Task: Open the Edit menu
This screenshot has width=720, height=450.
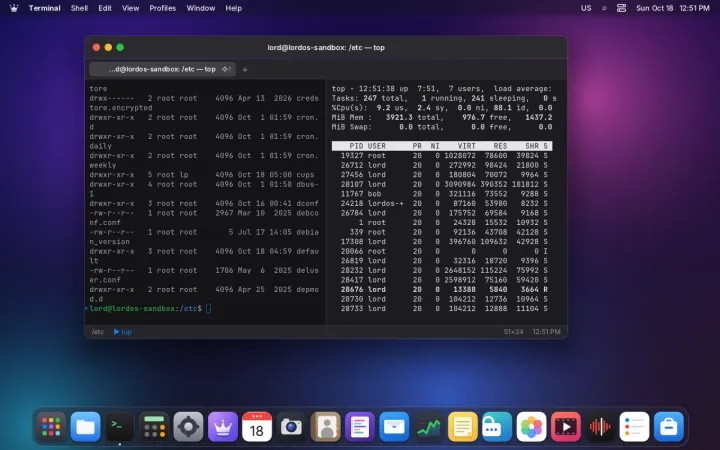Action: [105, 8]
